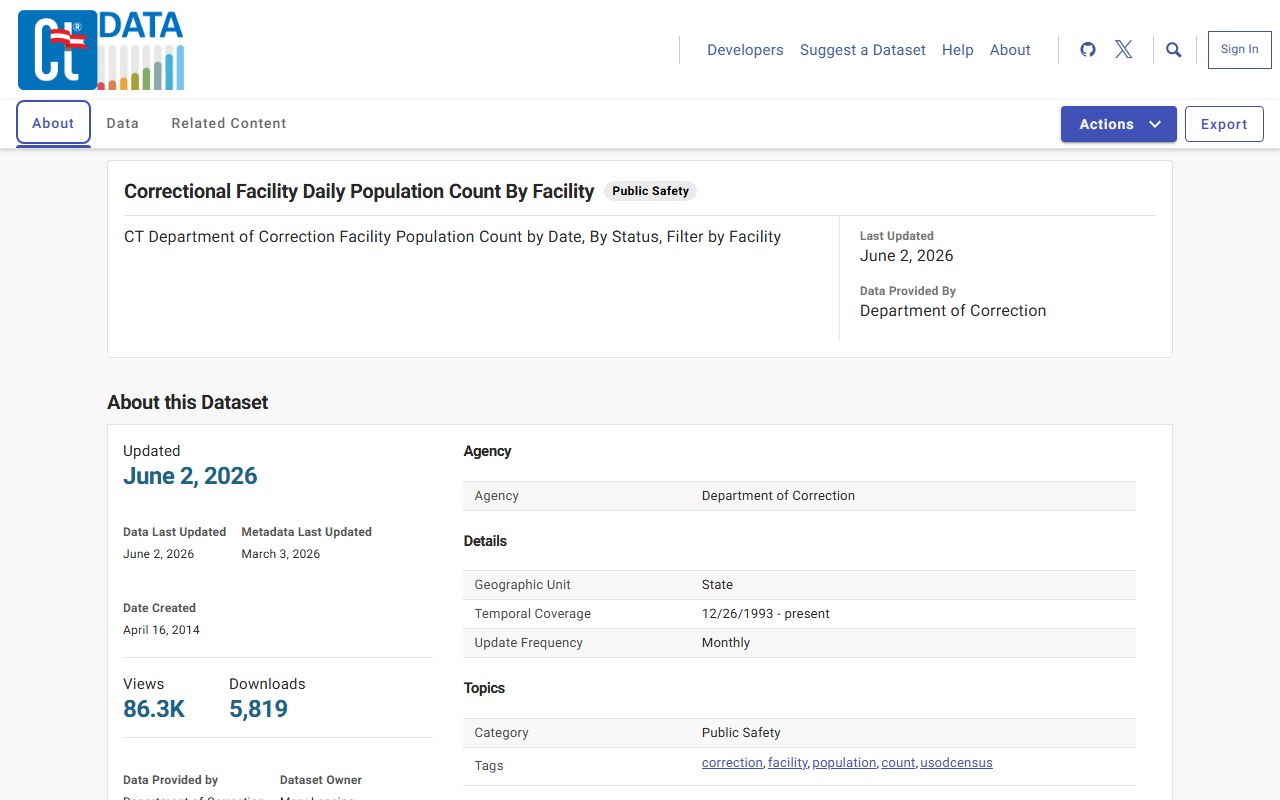Image resolution: width=1280 pixels, height=800 pixels.
Task: Click the 'About this Dataset' heading
Action: click(188, 402)
